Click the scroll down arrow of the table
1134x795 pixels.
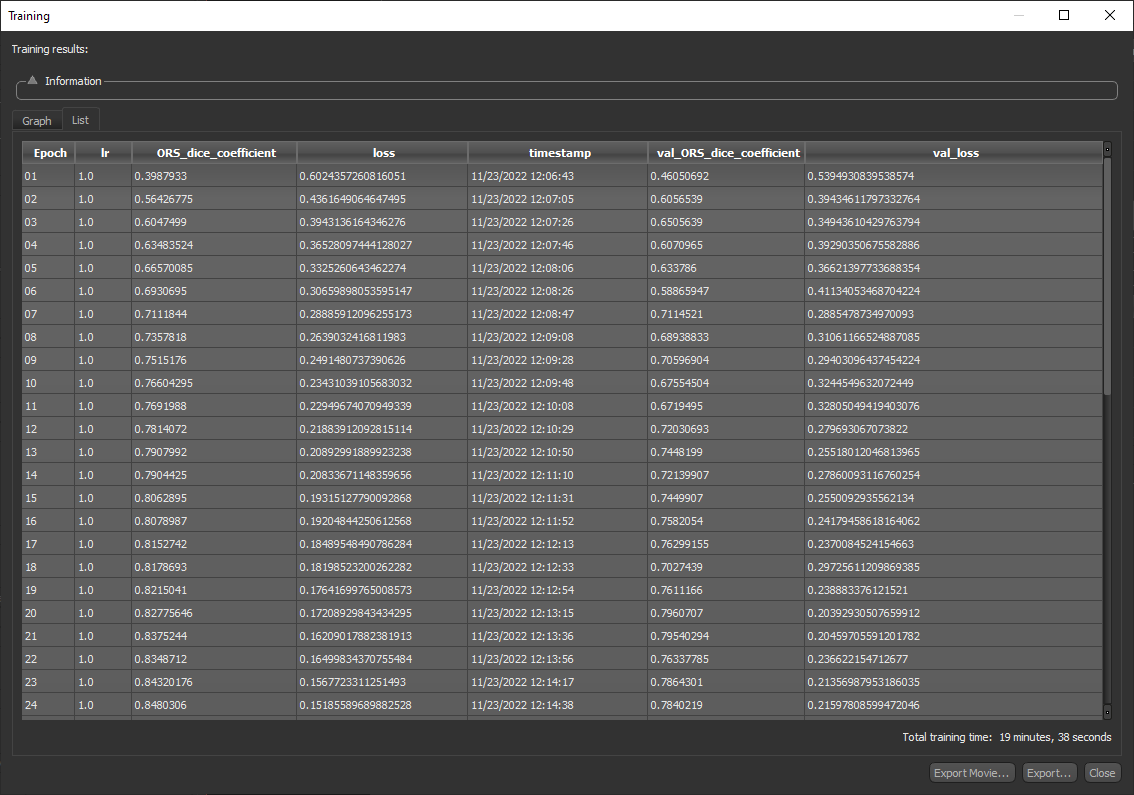(x=1107, y=711)
